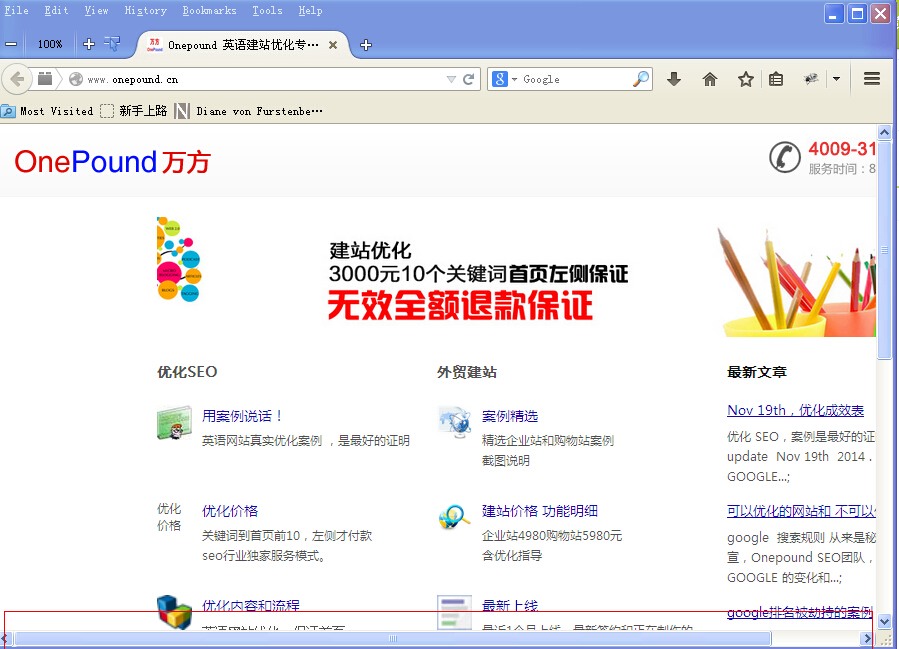The image size is (899, 649).
Task: Click the horizontal scrollbar left arrow
Action: point(4,638)
